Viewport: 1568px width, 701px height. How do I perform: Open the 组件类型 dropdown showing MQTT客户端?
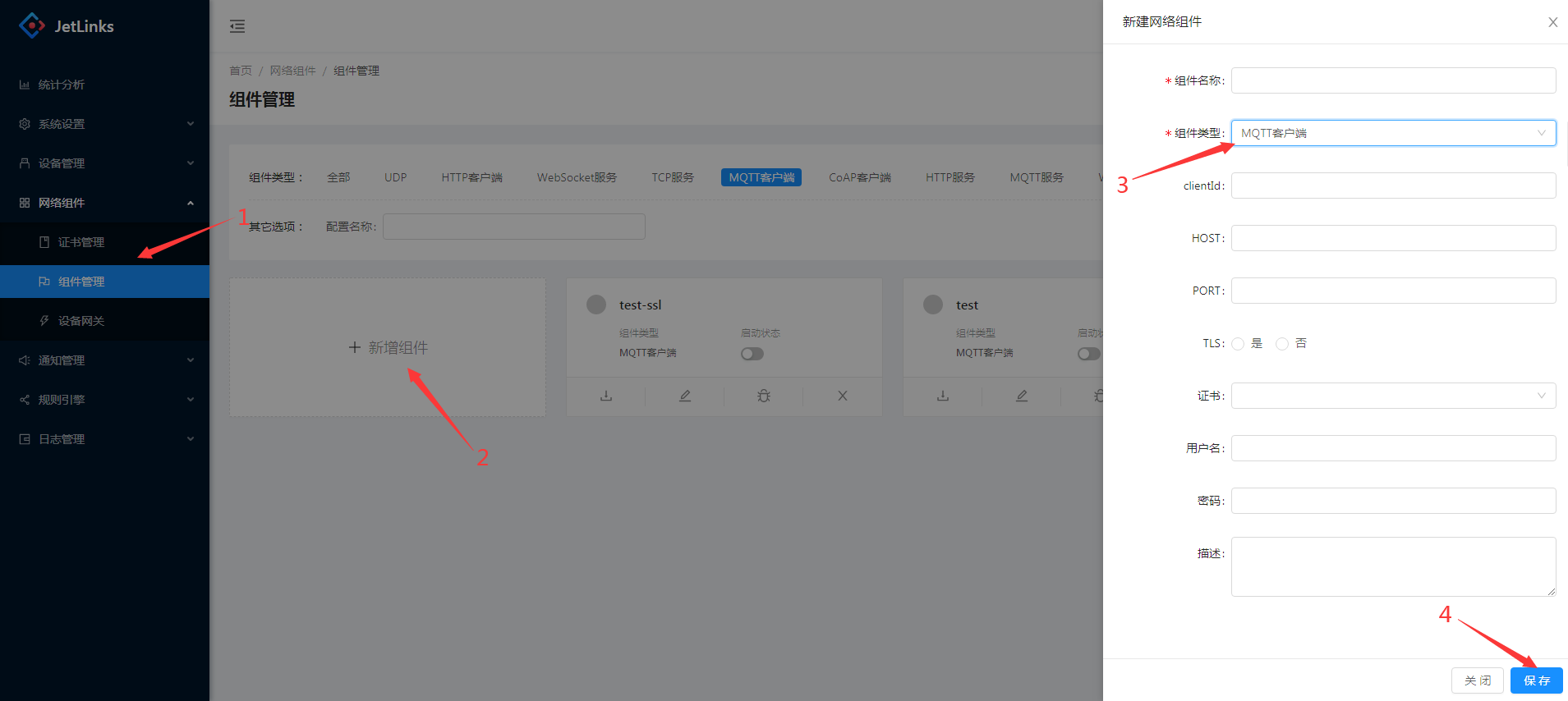coord(1392,133)
